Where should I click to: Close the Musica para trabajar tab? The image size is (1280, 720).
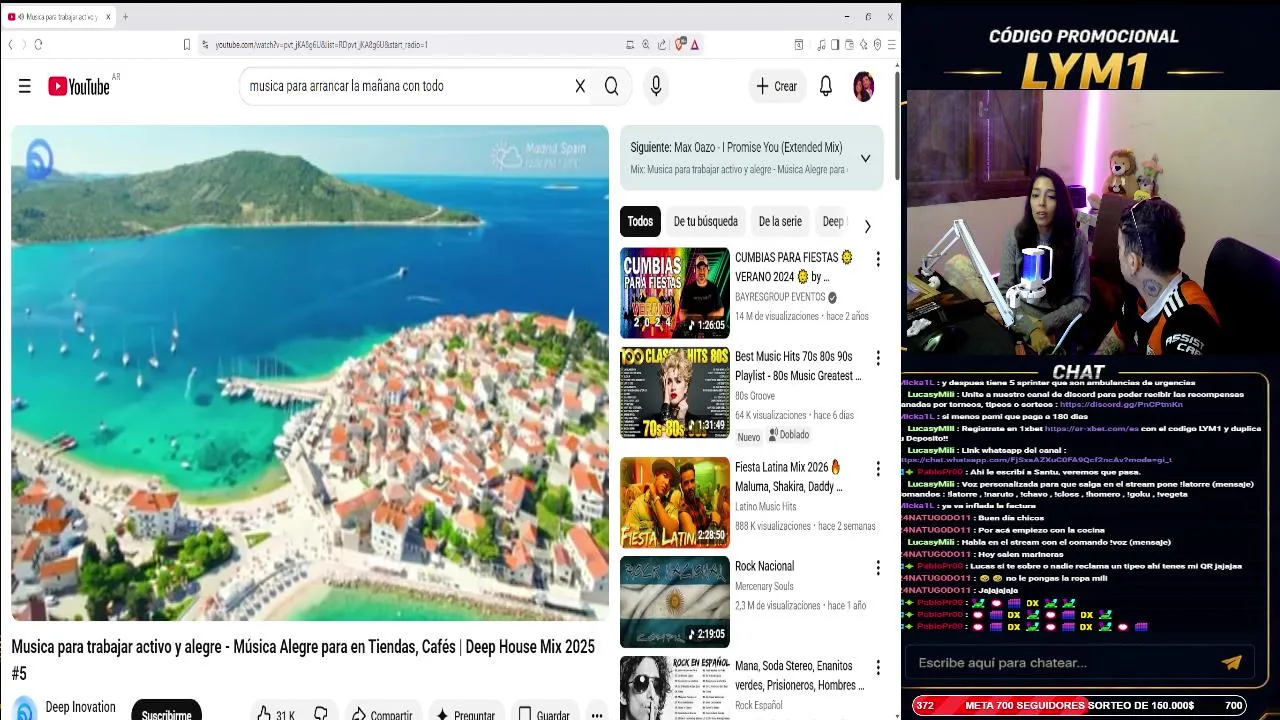(106, 17)
